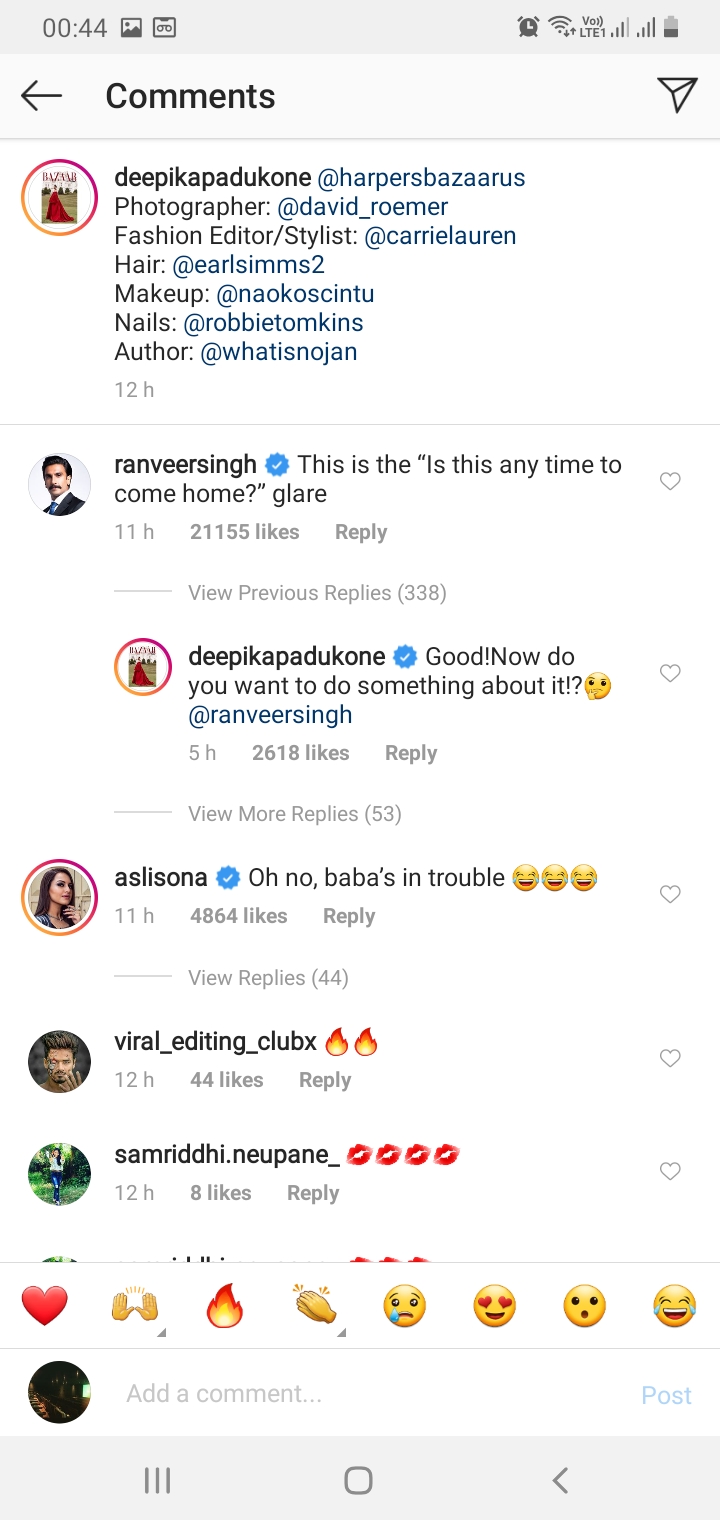Tap the back arrow in Comments header
Viewport: 720px width, 1520px height.
pyautogui.click(x=42, y=96)
